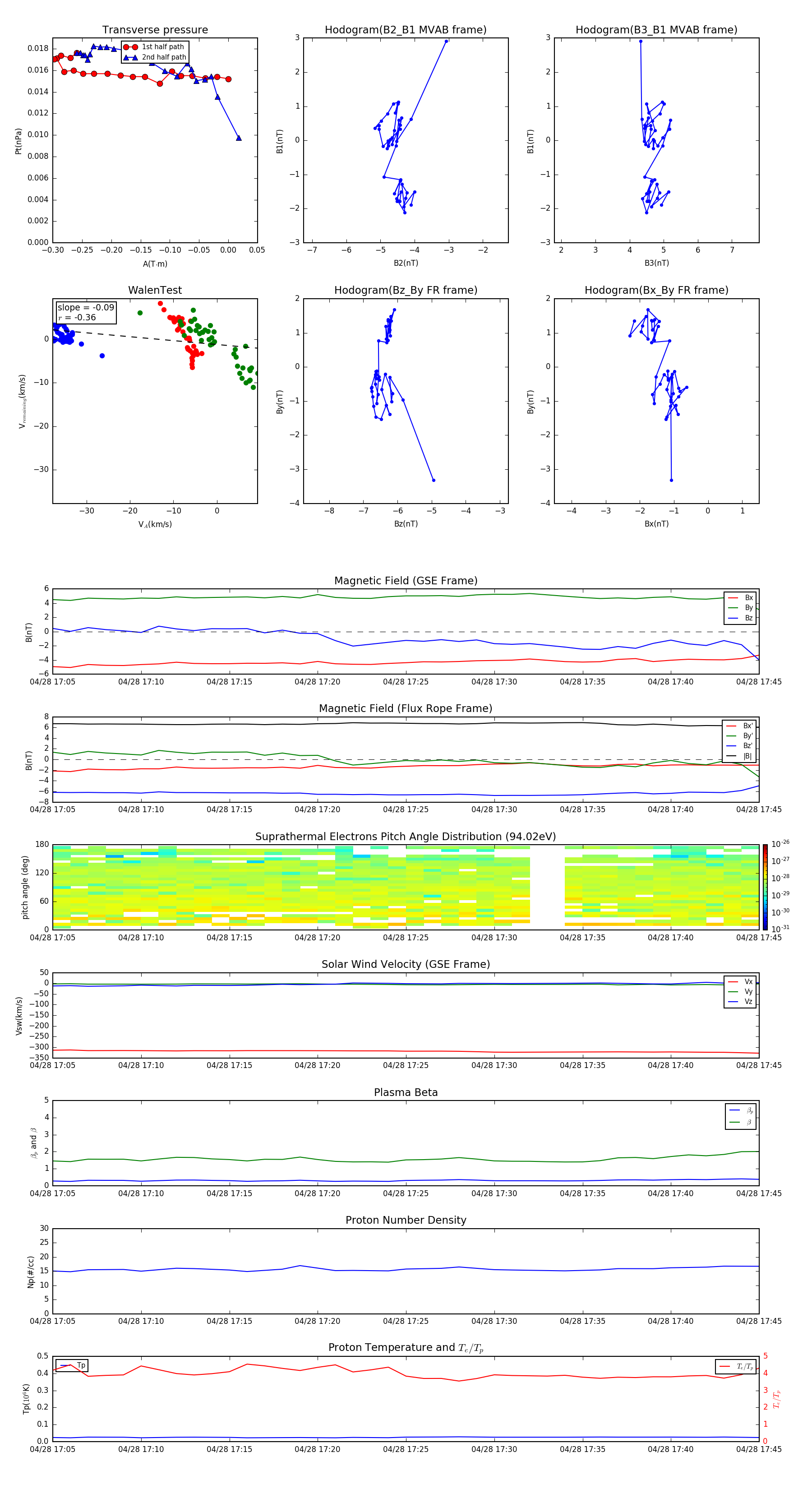Click the "slope = -0.09" annotation
Screen dimensions: 812x1489
(x=86, y=308)
